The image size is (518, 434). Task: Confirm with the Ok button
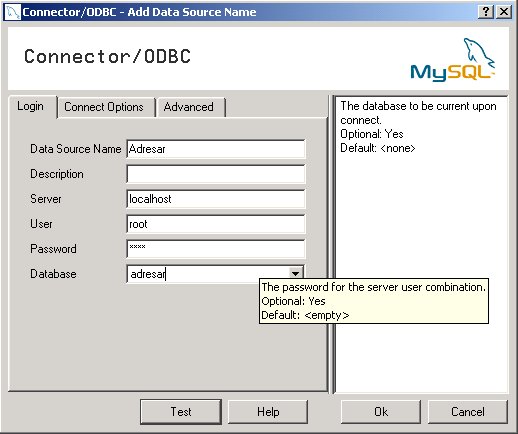point(381,412)
